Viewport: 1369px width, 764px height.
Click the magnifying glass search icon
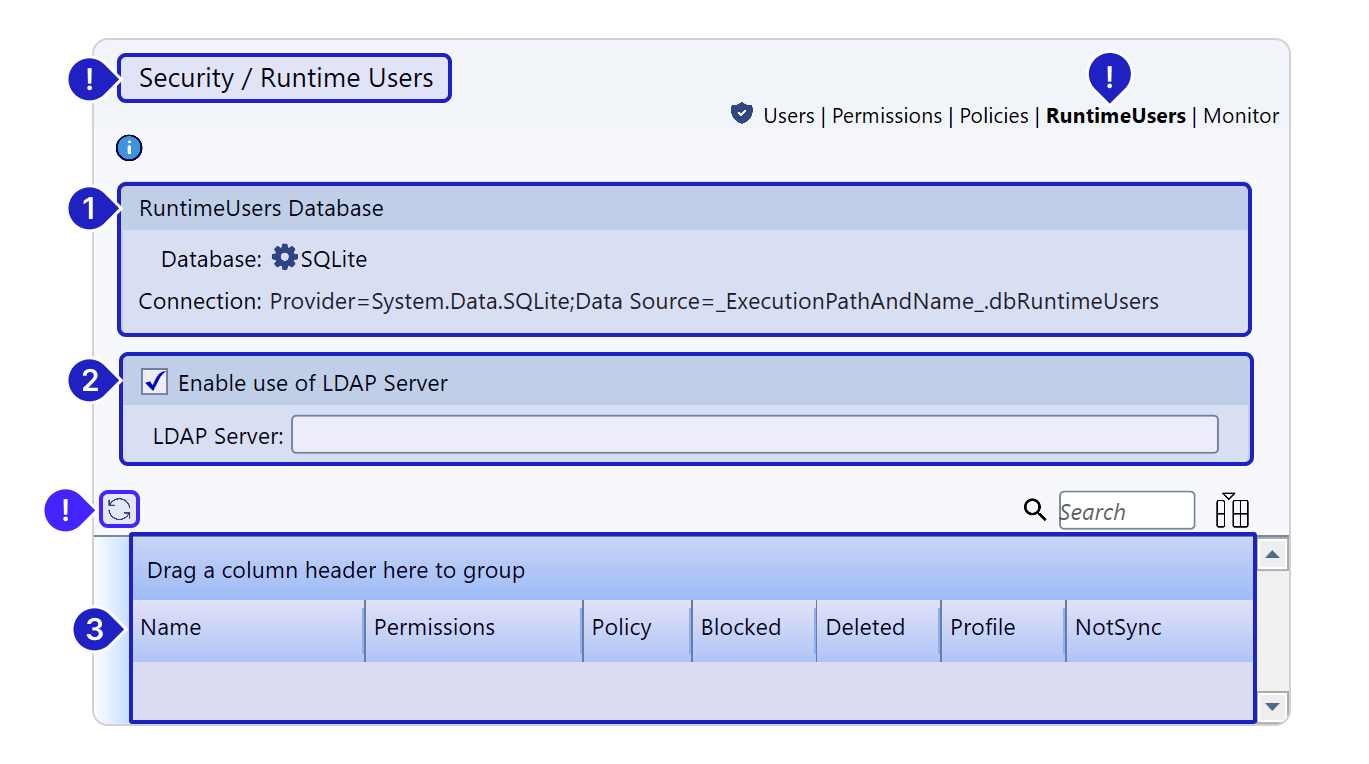pos(1035,510)
